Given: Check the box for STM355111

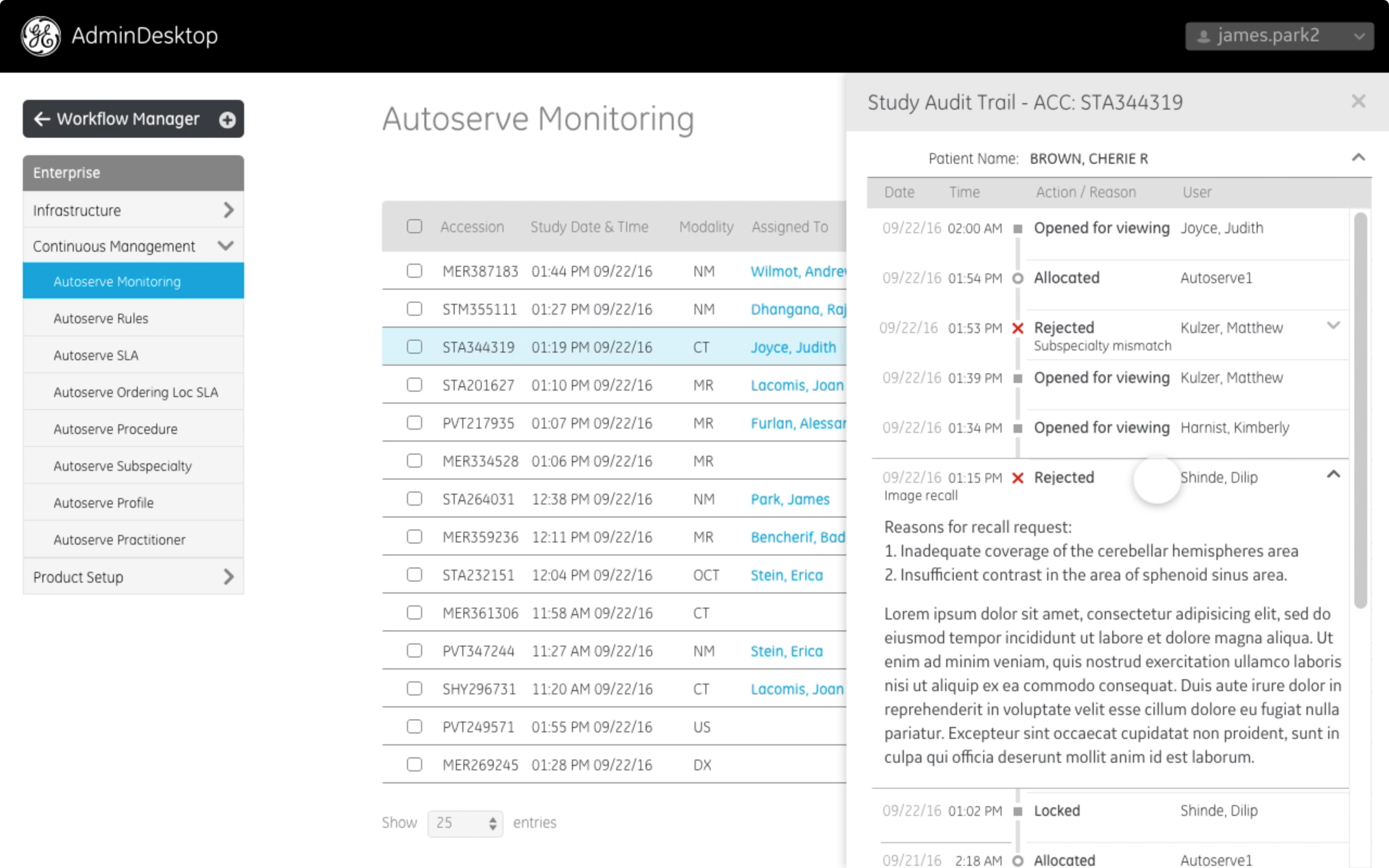Looking at the screenshot, I should tap(415, 309).
